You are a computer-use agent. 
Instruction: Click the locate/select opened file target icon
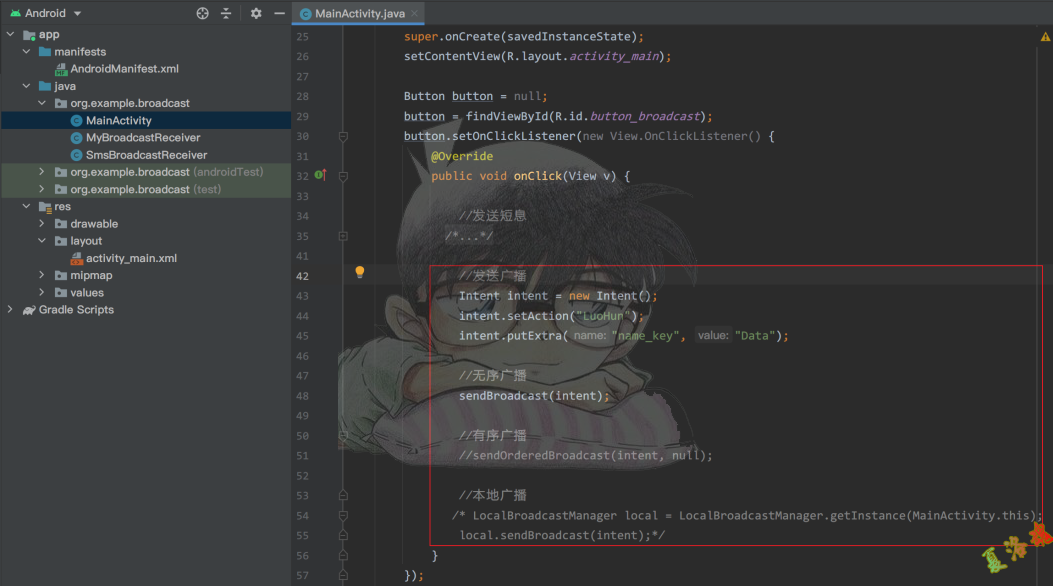click(x=203, y=13)
